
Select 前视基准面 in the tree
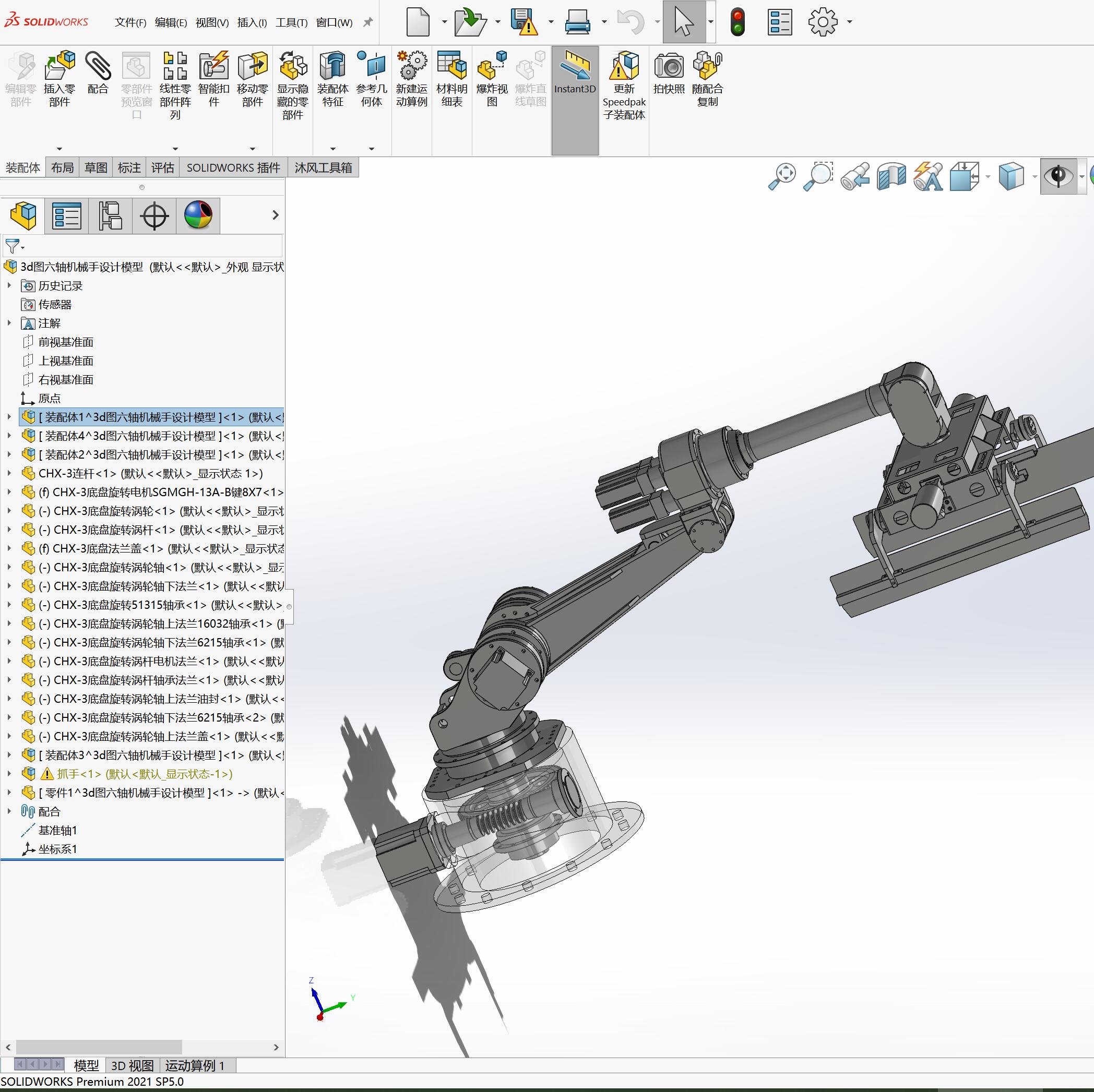point(66,342)
